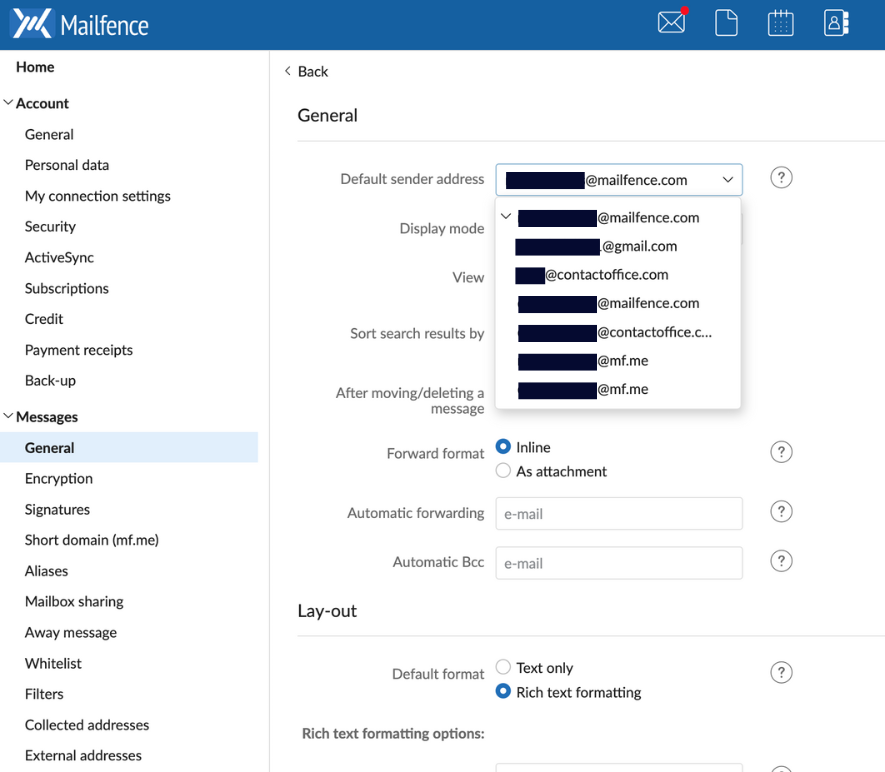The height and width of the screenshot is (772, 885).
Task: Open My connection settings
Action: coord(98,196)
